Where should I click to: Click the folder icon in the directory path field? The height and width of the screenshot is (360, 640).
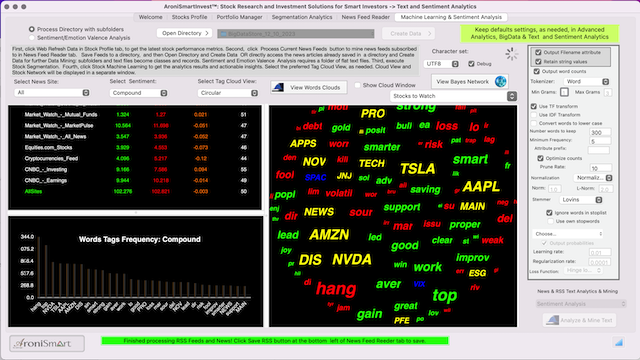[x=223, y=34]
